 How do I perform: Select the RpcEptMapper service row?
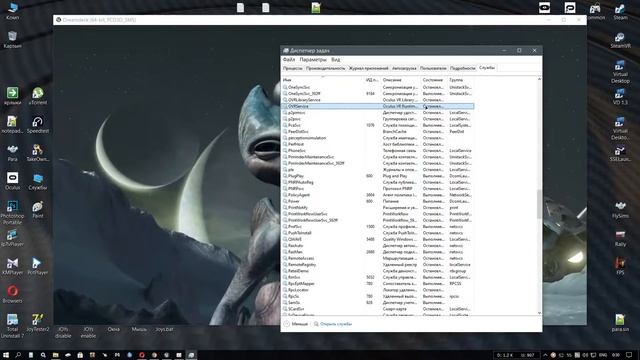coord(378,283)
